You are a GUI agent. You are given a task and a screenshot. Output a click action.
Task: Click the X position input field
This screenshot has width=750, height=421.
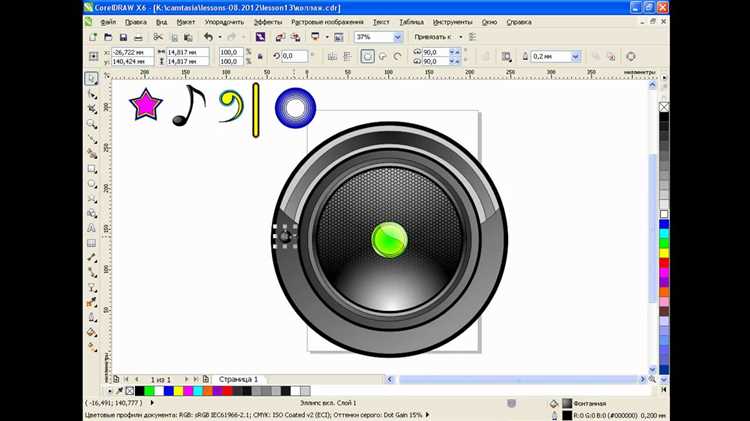coord(132,52)
